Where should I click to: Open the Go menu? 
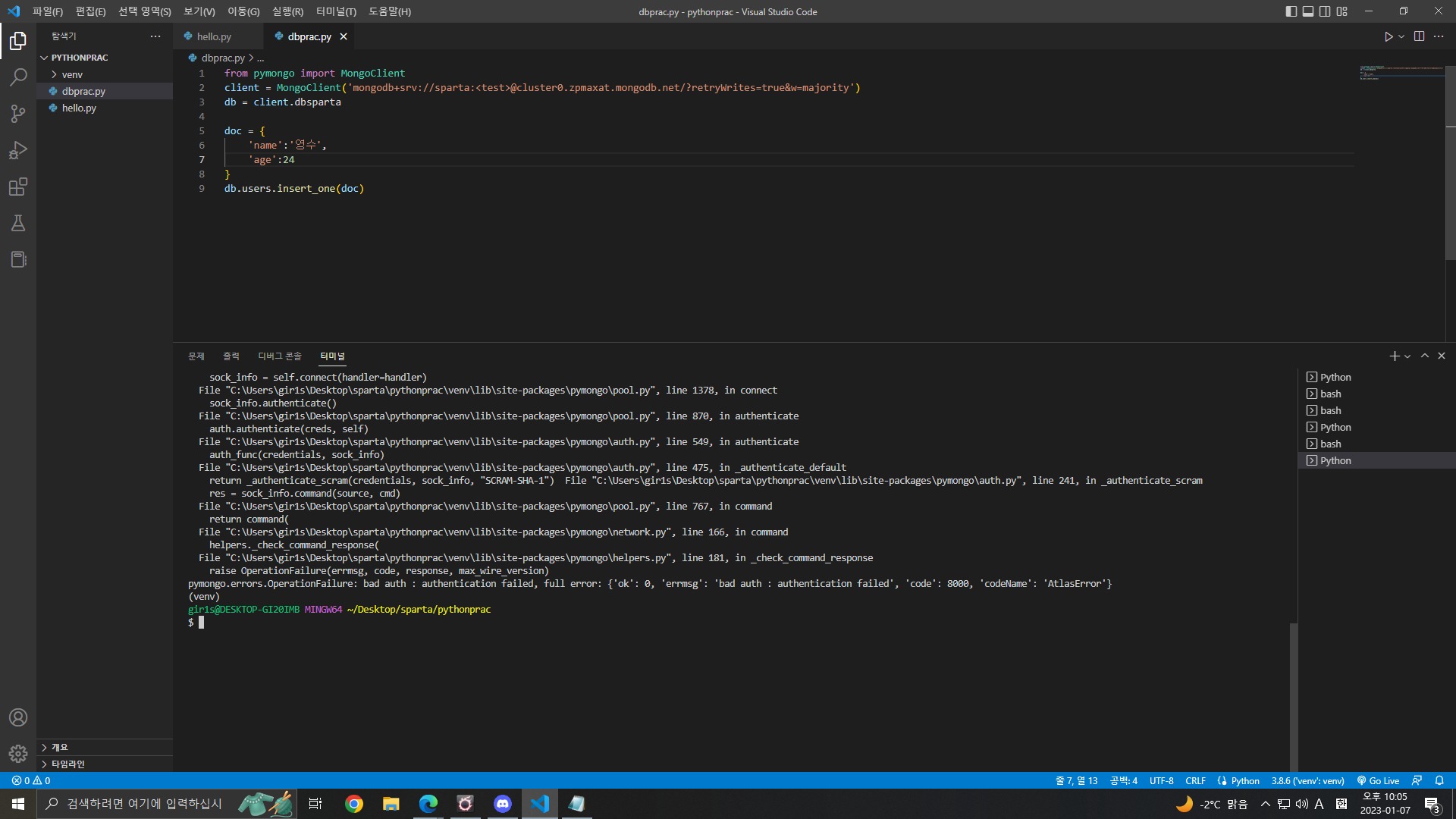pos(243,11)
